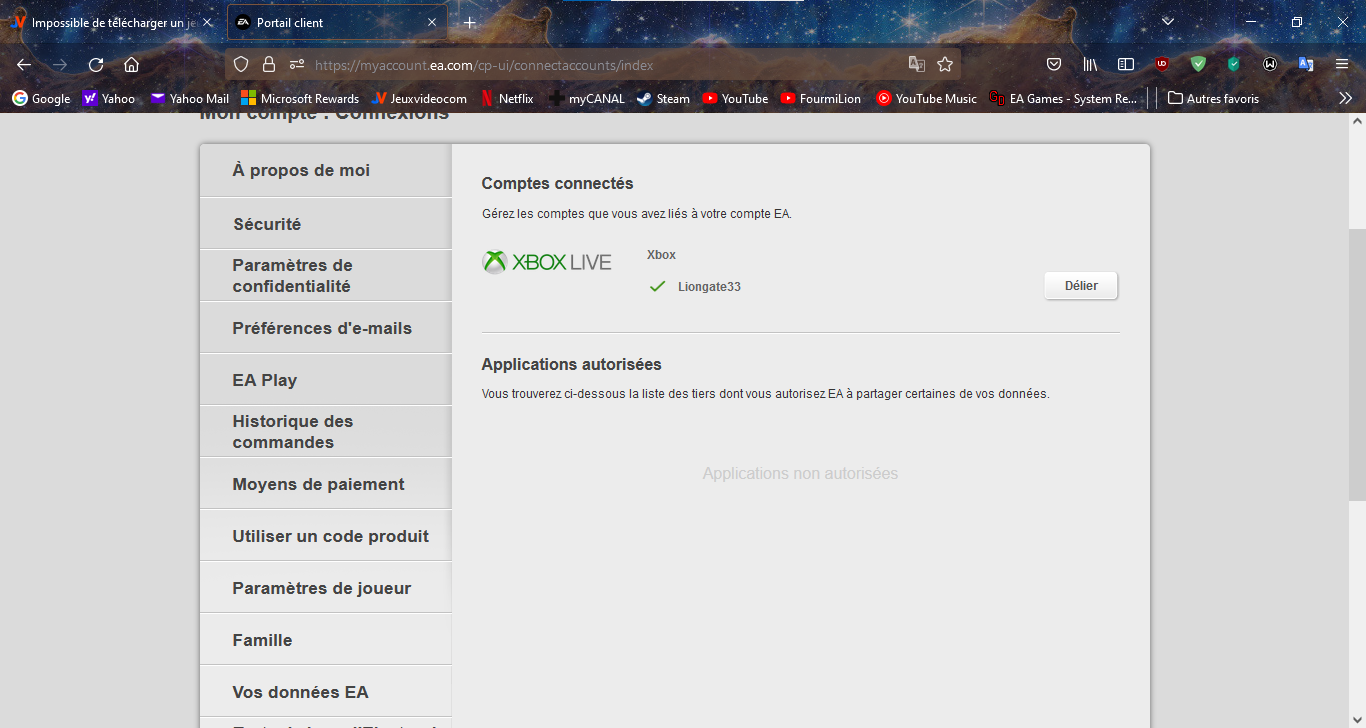Click the page vertical scrollbar thumb
This screenshot has height=728, width=1366.
(1357, 365)
